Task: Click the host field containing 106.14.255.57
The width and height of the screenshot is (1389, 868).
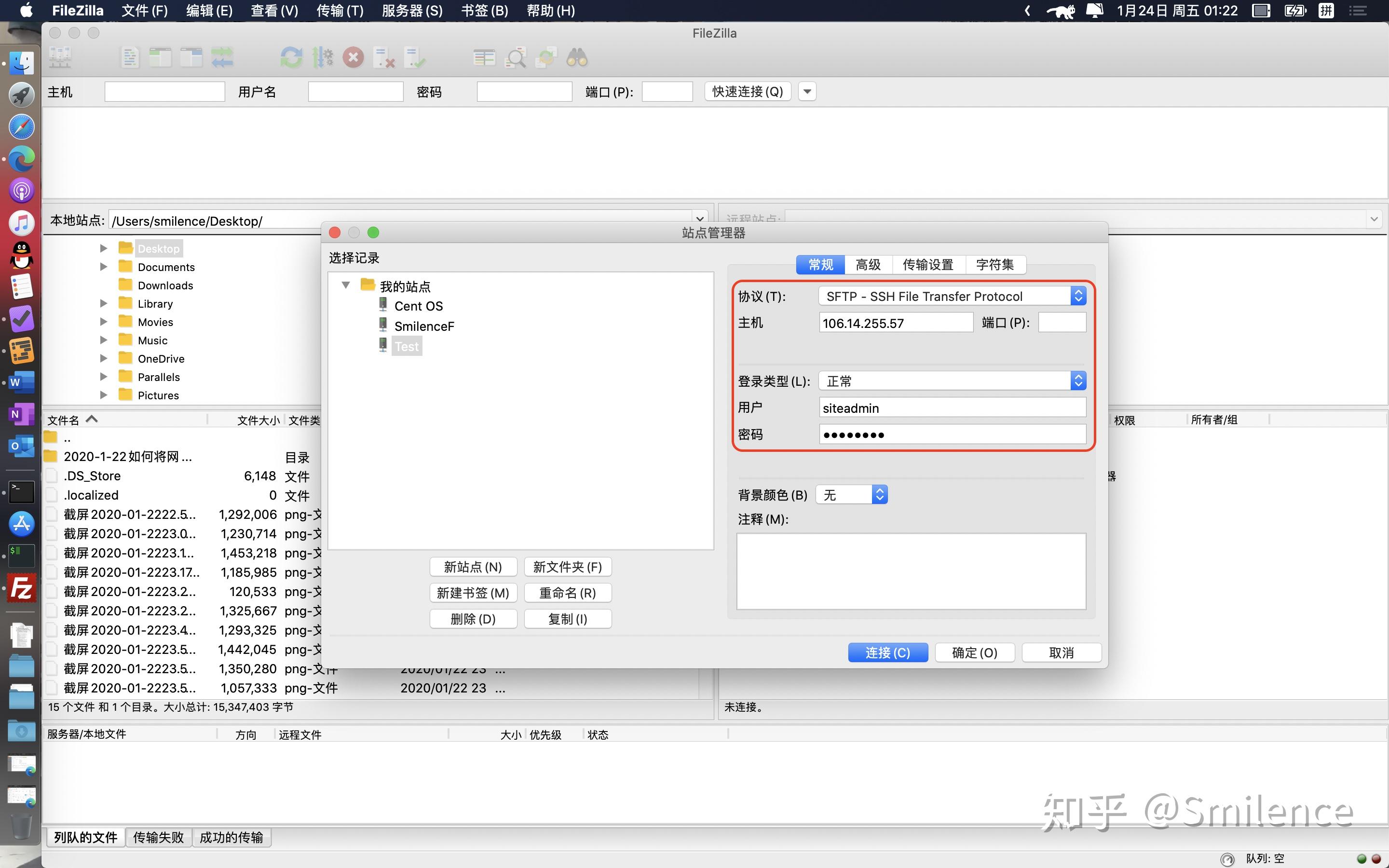Action: point(896,323)
